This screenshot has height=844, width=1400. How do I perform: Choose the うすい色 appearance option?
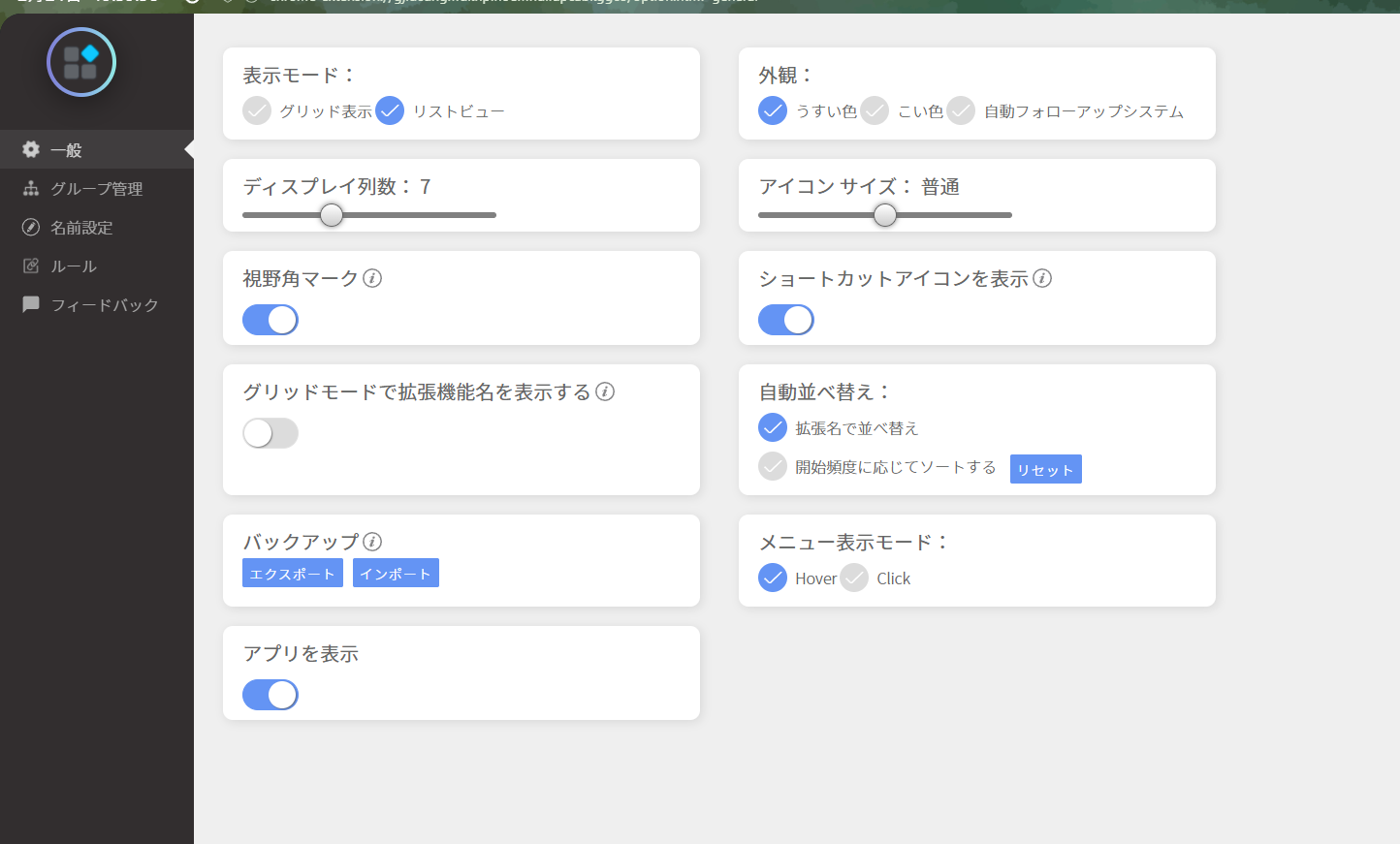pos(773,110)
